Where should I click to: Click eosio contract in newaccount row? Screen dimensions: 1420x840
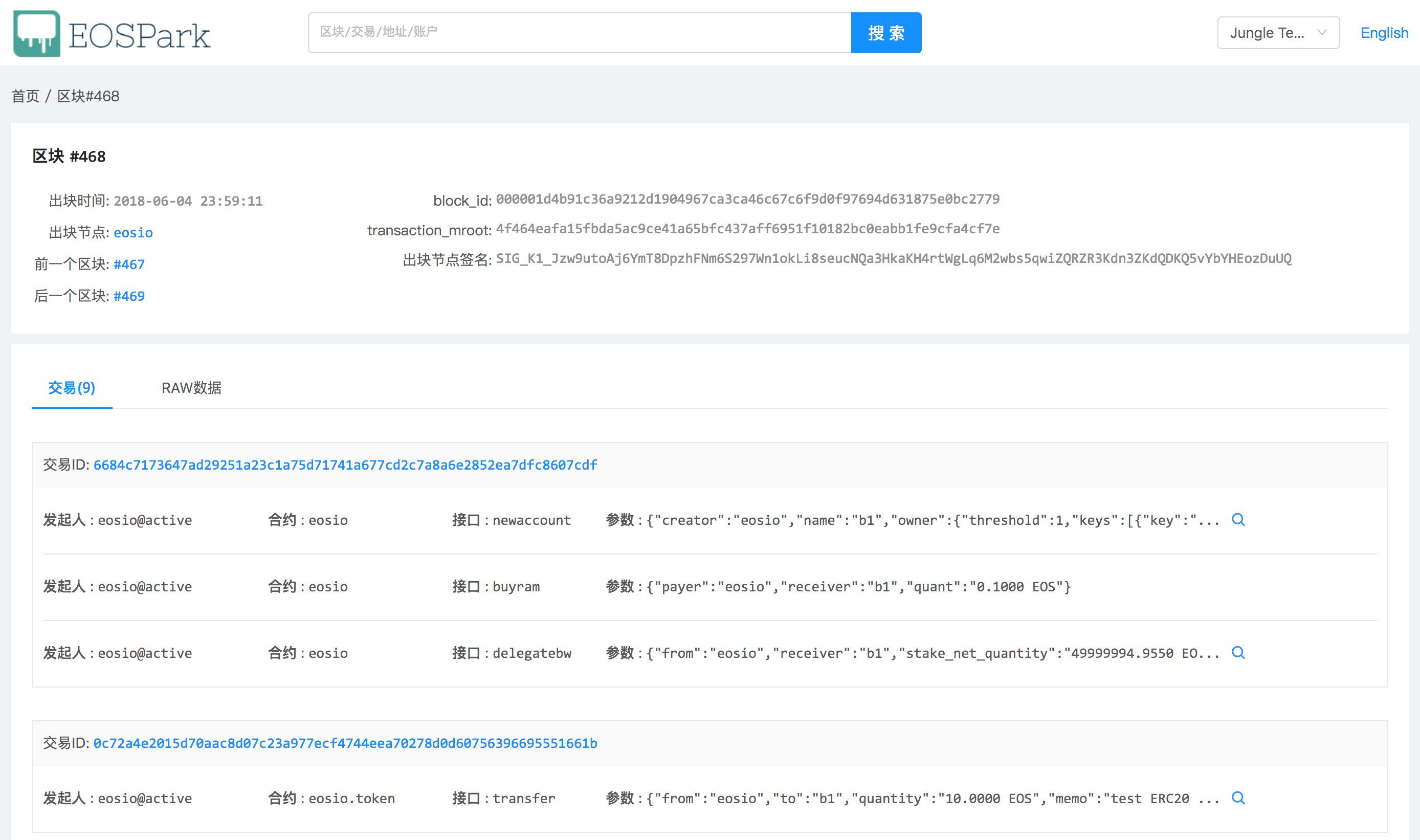click(328, 520)
